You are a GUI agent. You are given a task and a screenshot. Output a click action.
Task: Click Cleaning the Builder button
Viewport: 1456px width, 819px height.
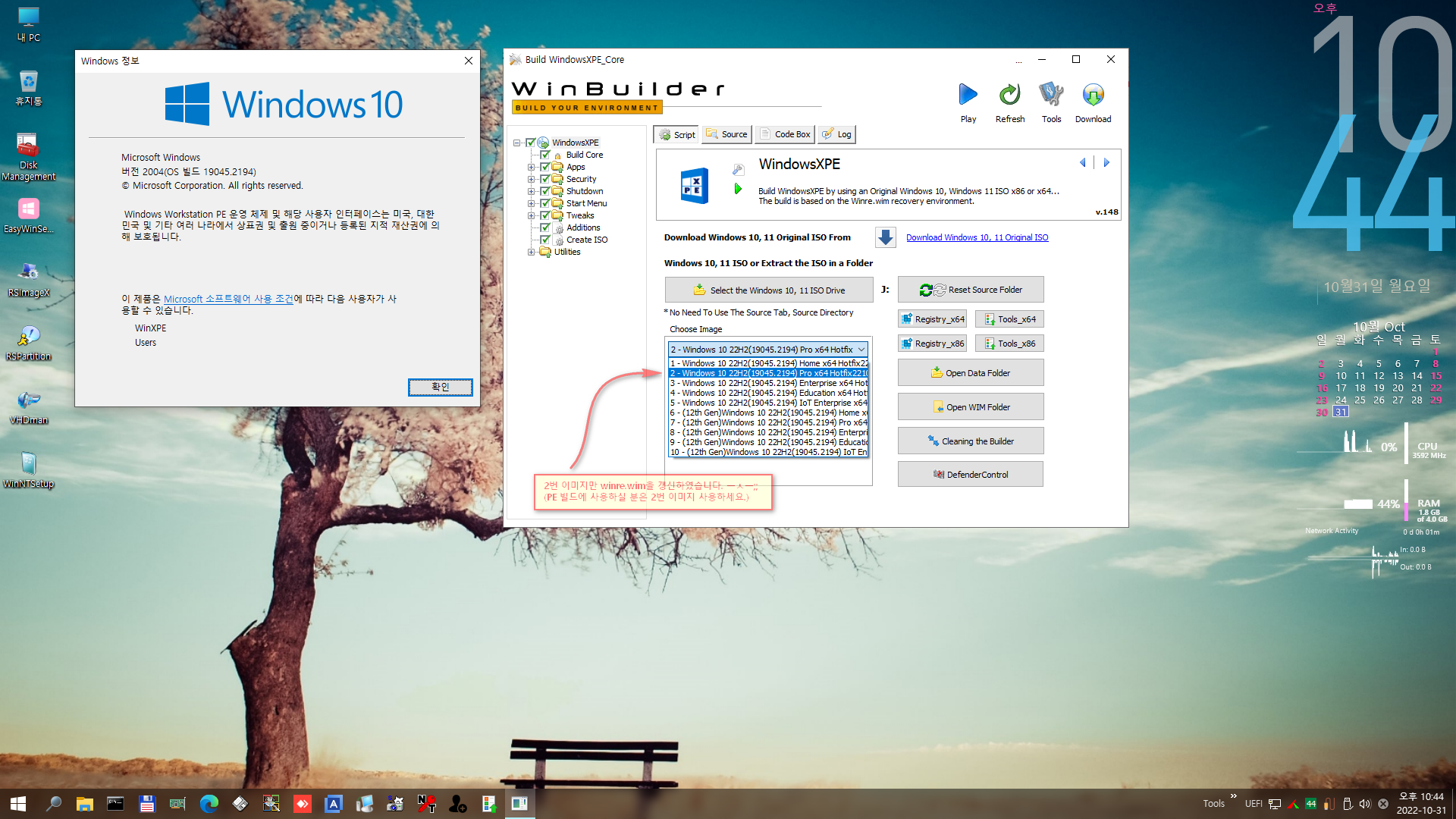(x=971, y=441)
